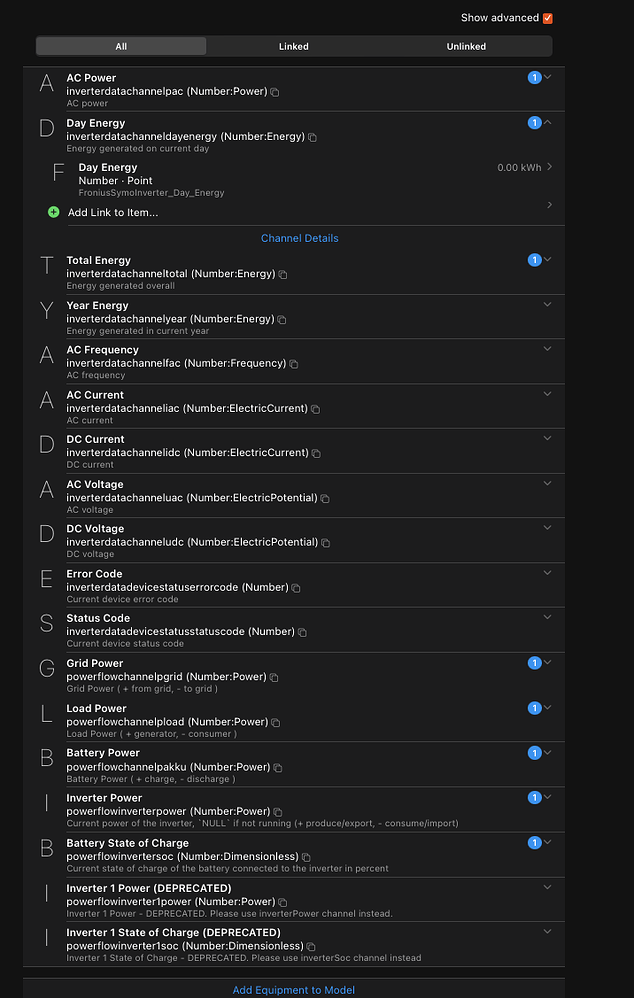
Task: Switch to the Linked tab
Action: click(x=293, y=45)
